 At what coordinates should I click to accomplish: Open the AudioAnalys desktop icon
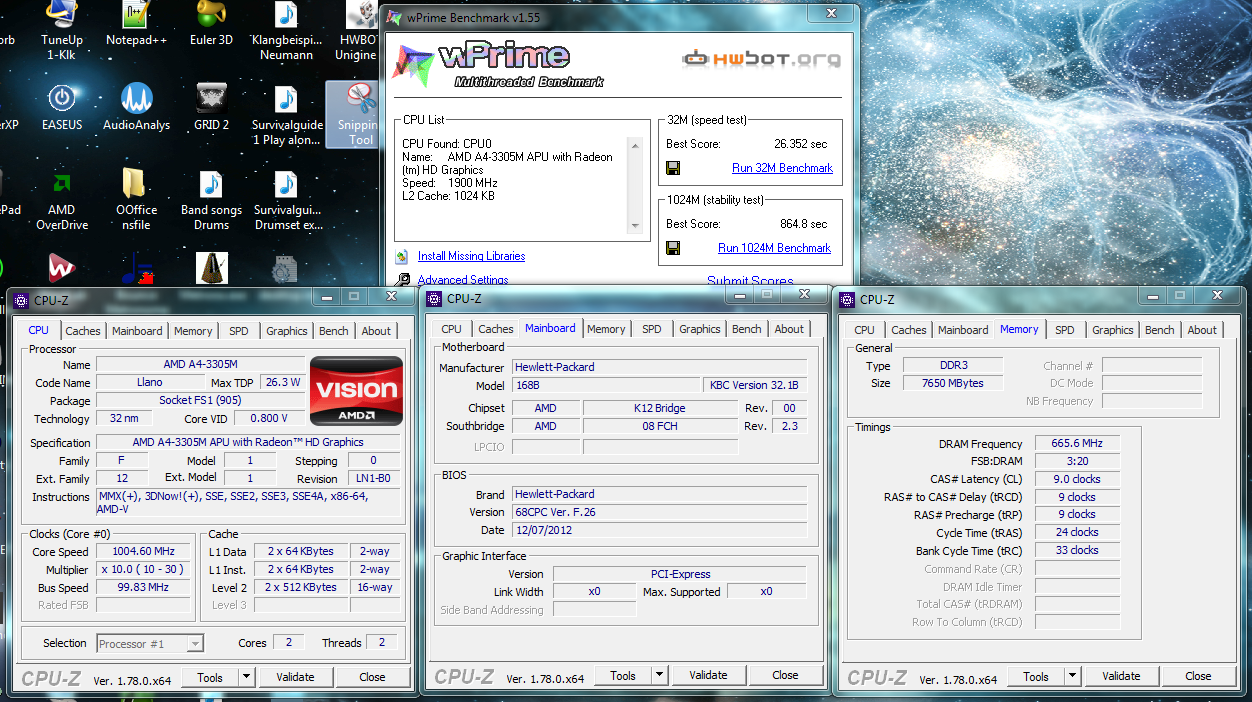(x=136, y=108)
